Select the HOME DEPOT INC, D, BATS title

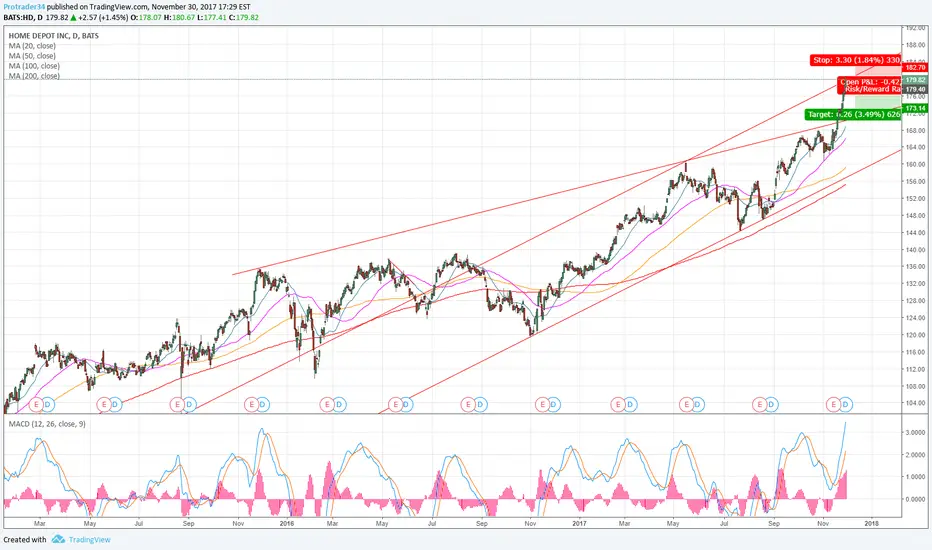(x=53, y=36)
